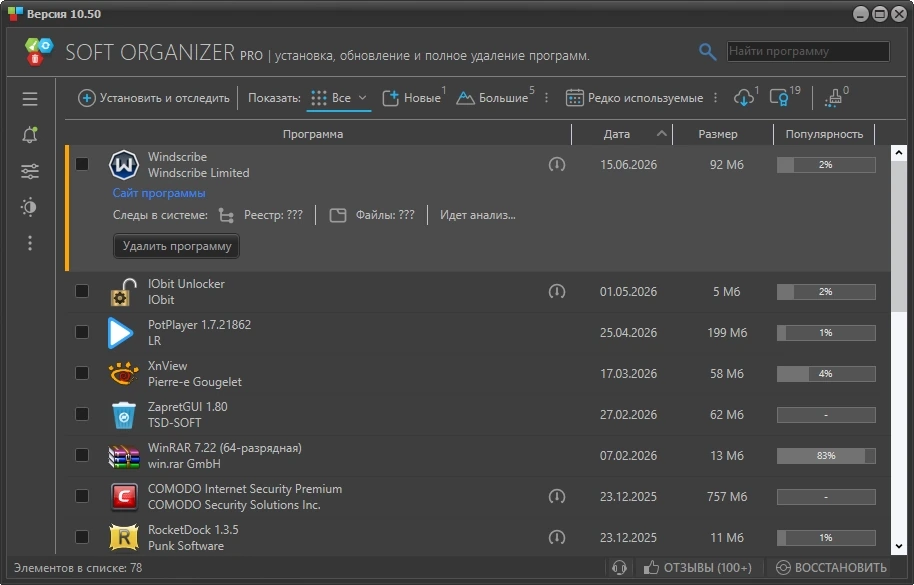Click 'Файлы: ???' traces text
Image resolution: width=914 pixels, height=585 pixels.
coord(385,215)
